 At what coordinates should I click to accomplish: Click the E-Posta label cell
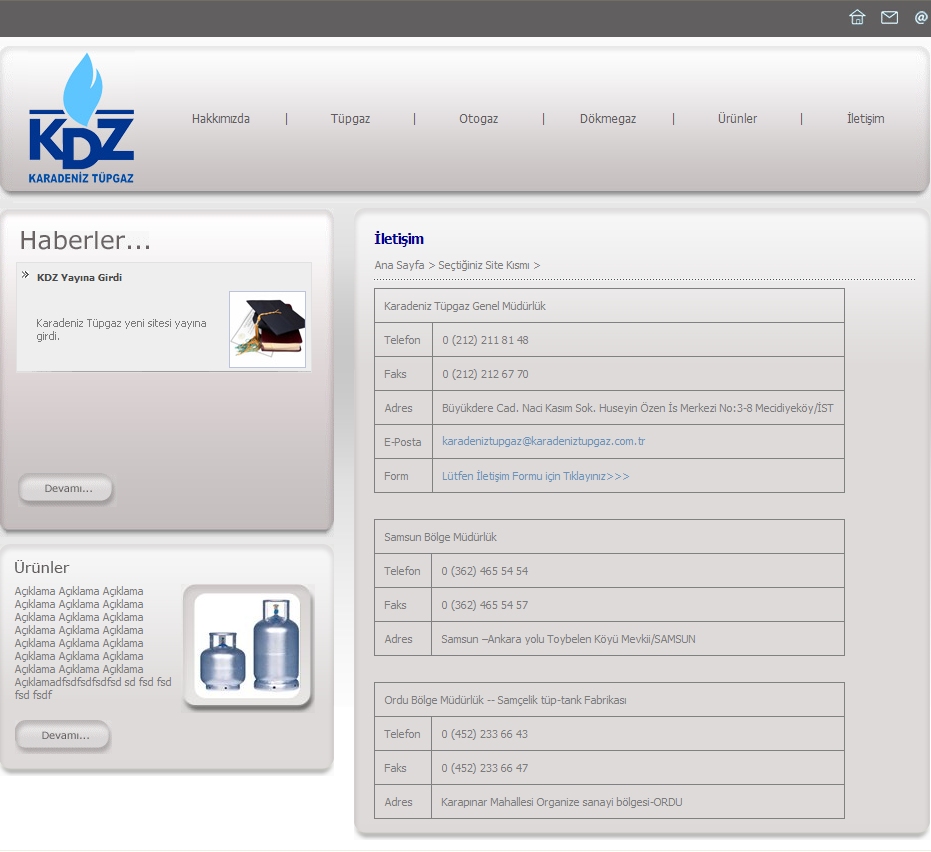tap(403, 442)
